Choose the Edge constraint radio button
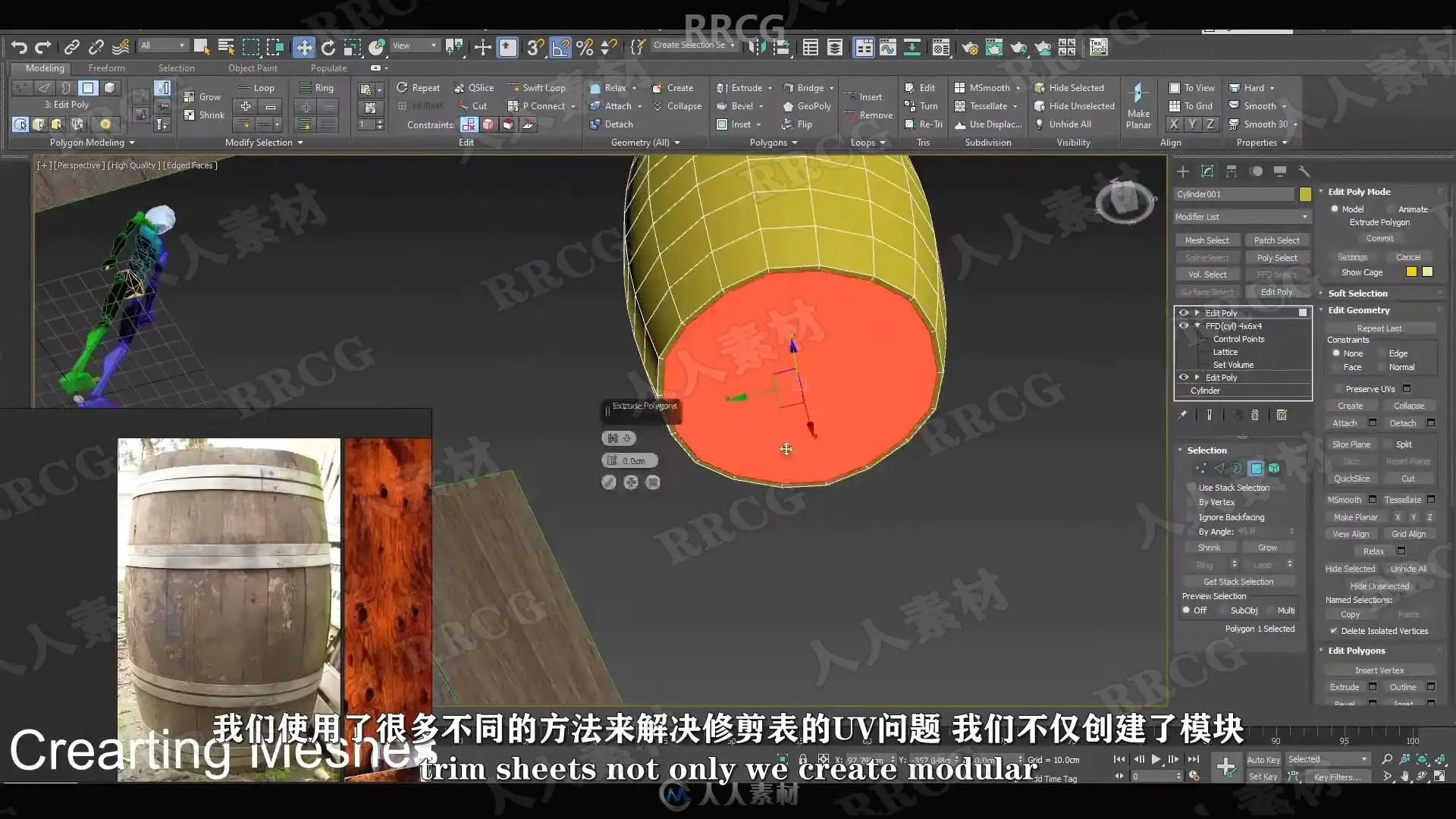This screenshot has width=1456, height=819. (1382, 353)
